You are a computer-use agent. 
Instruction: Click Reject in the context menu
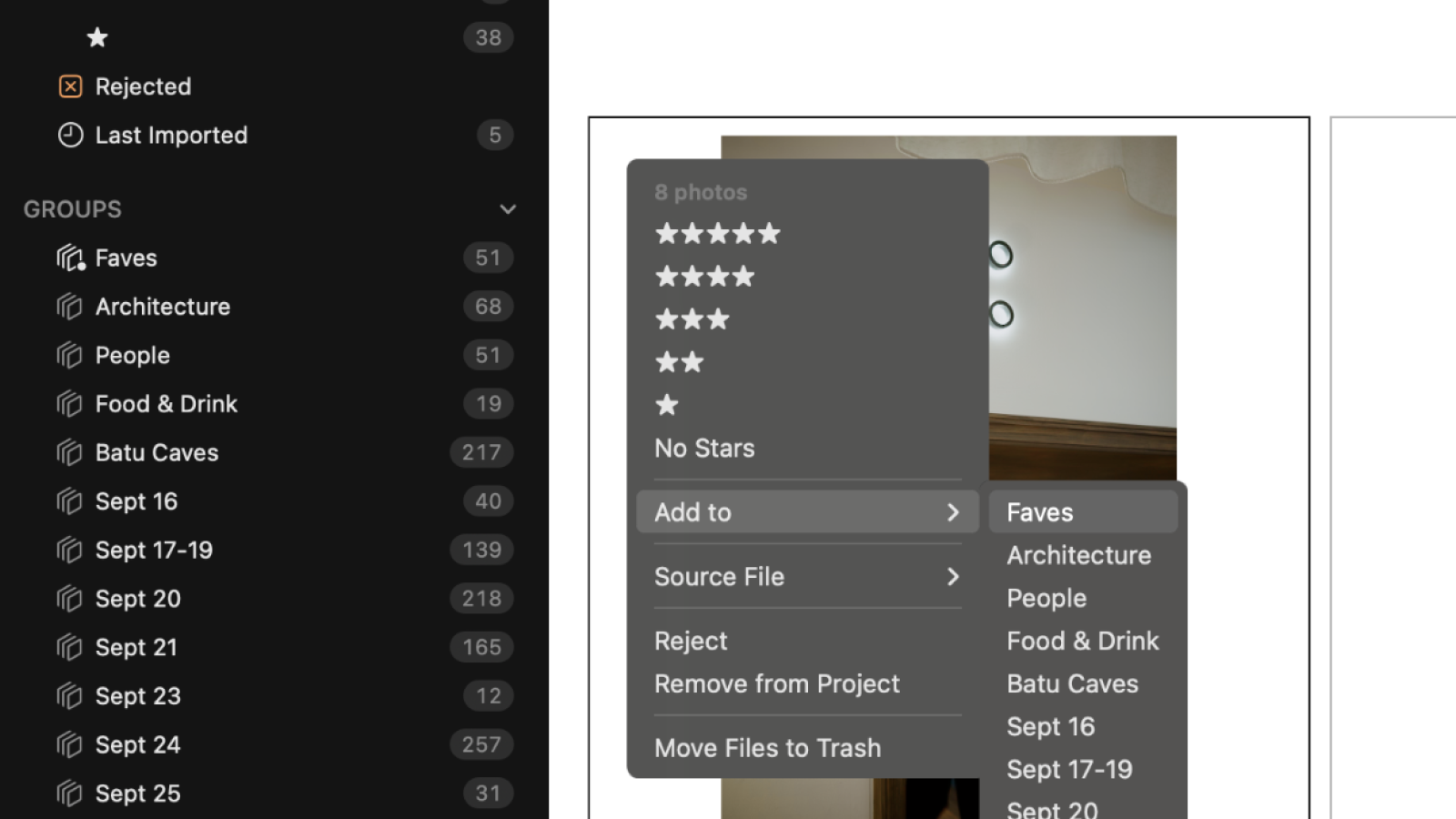691,641
